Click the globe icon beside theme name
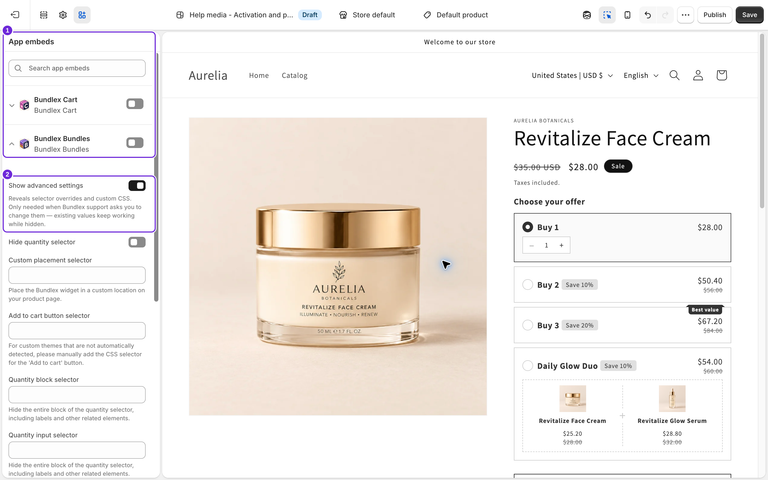This screenshot has height=480, width=768. pos(180,15)
